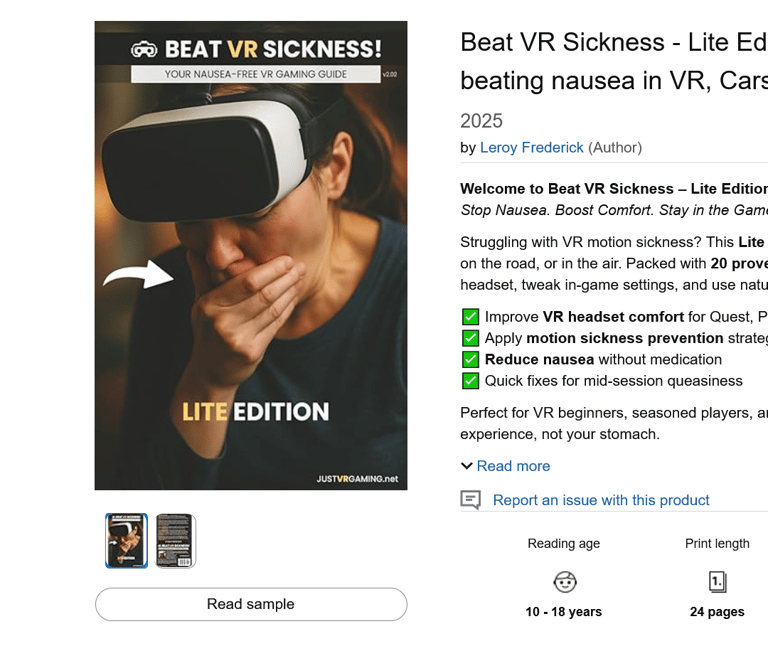Click the 10 - 18 years reading age
This screenshot has width=768, height=652.
click(564, 612)
